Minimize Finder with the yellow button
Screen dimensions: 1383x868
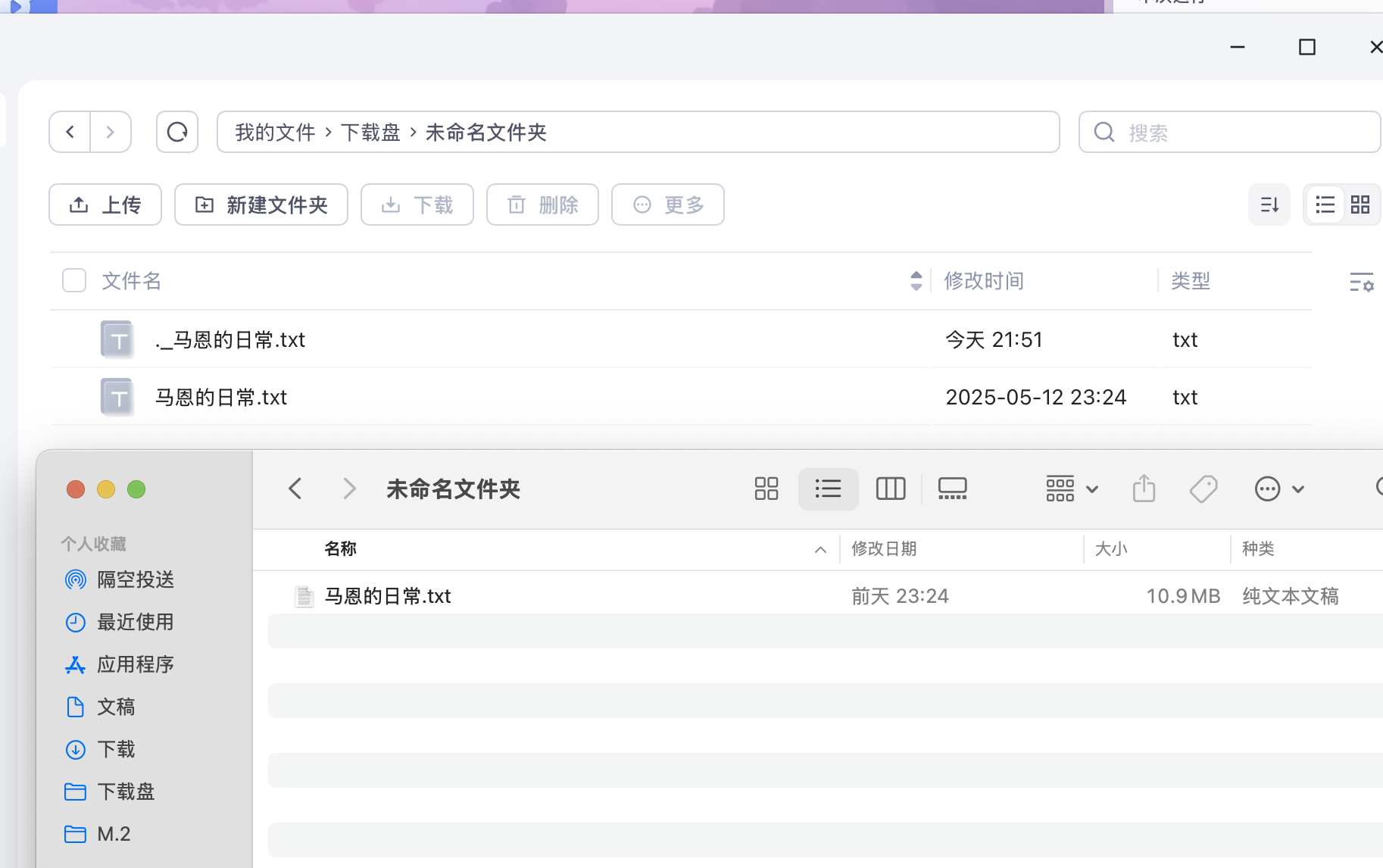106,489
